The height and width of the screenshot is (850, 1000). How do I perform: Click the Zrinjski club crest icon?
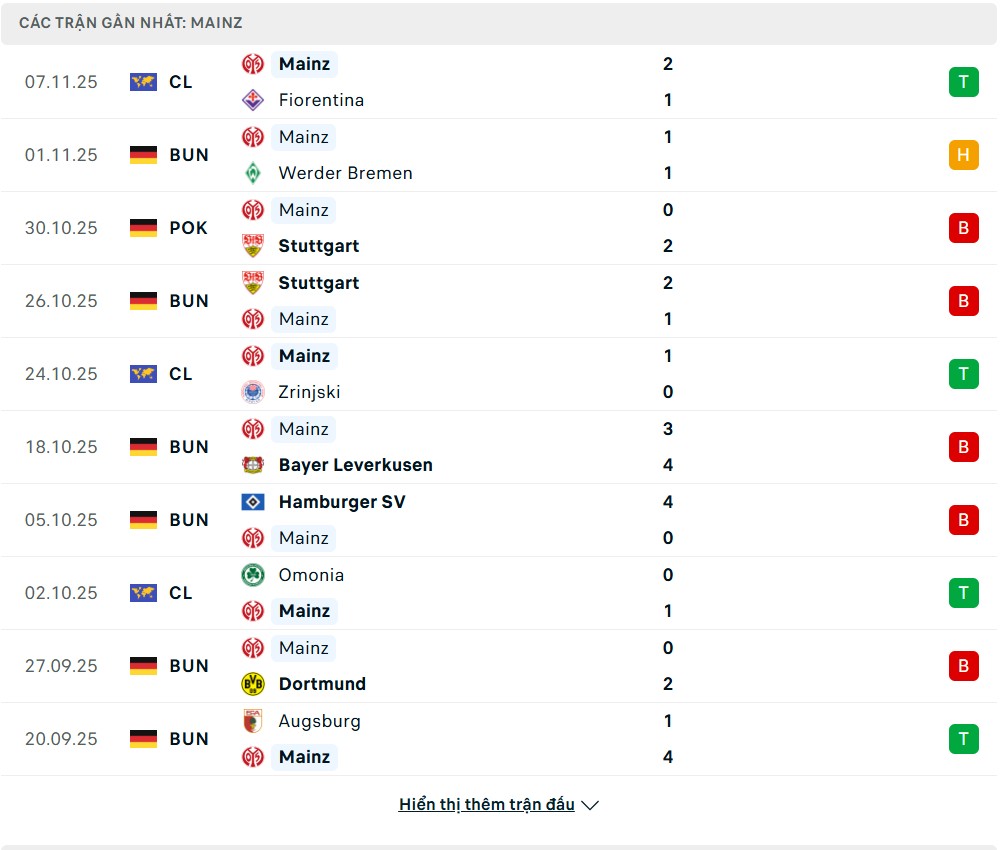click(253, 392)
